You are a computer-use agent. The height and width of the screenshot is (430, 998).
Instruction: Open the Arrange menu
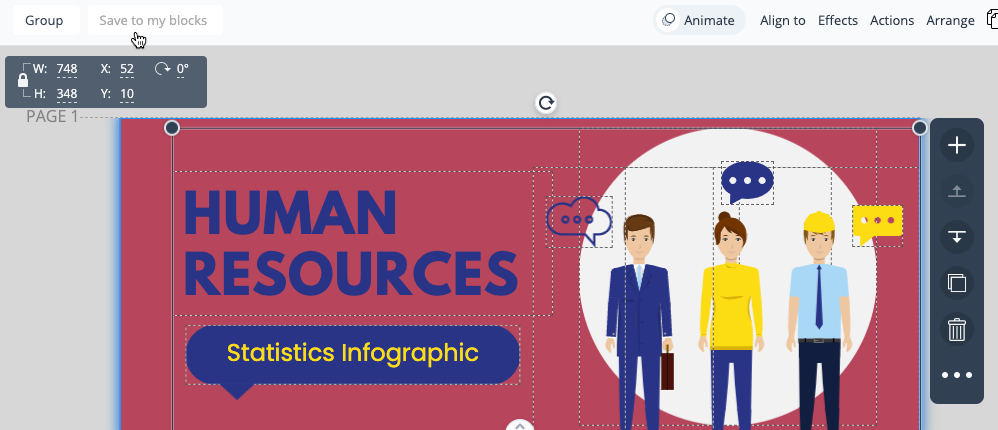pyautogui.click(x=950, y=20)
